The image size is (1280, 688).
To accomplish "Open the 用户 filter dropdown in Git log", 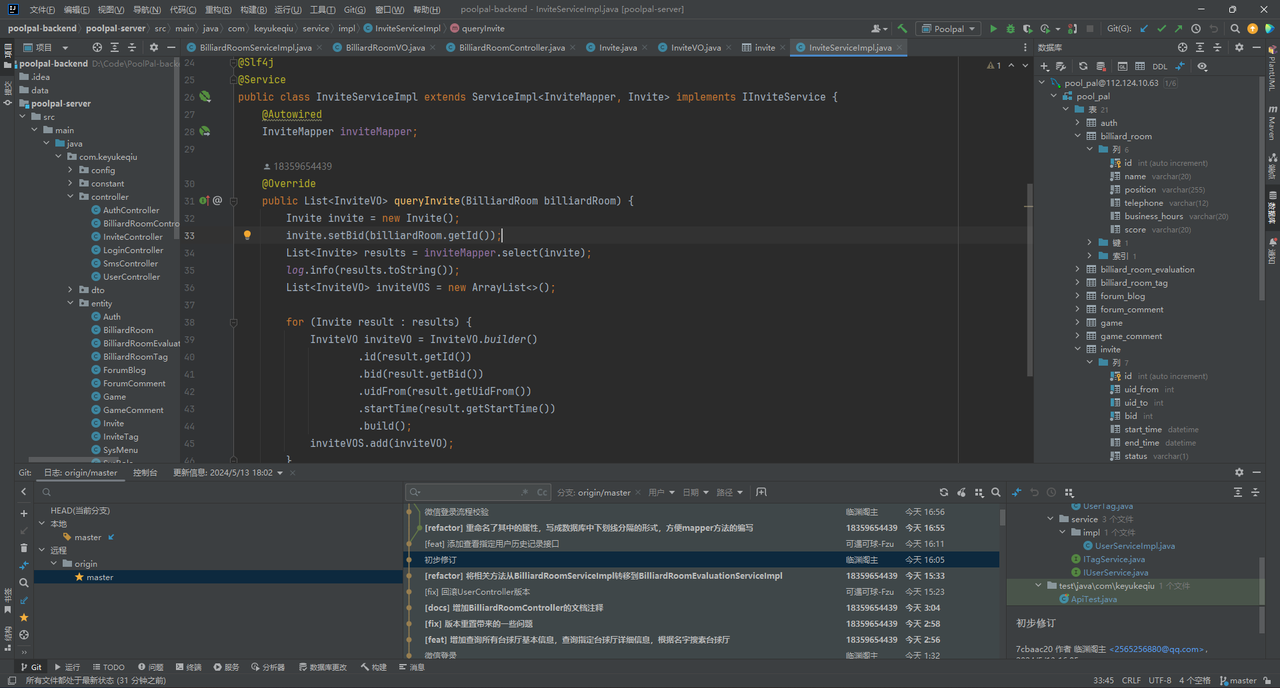I will click(661, 492).
